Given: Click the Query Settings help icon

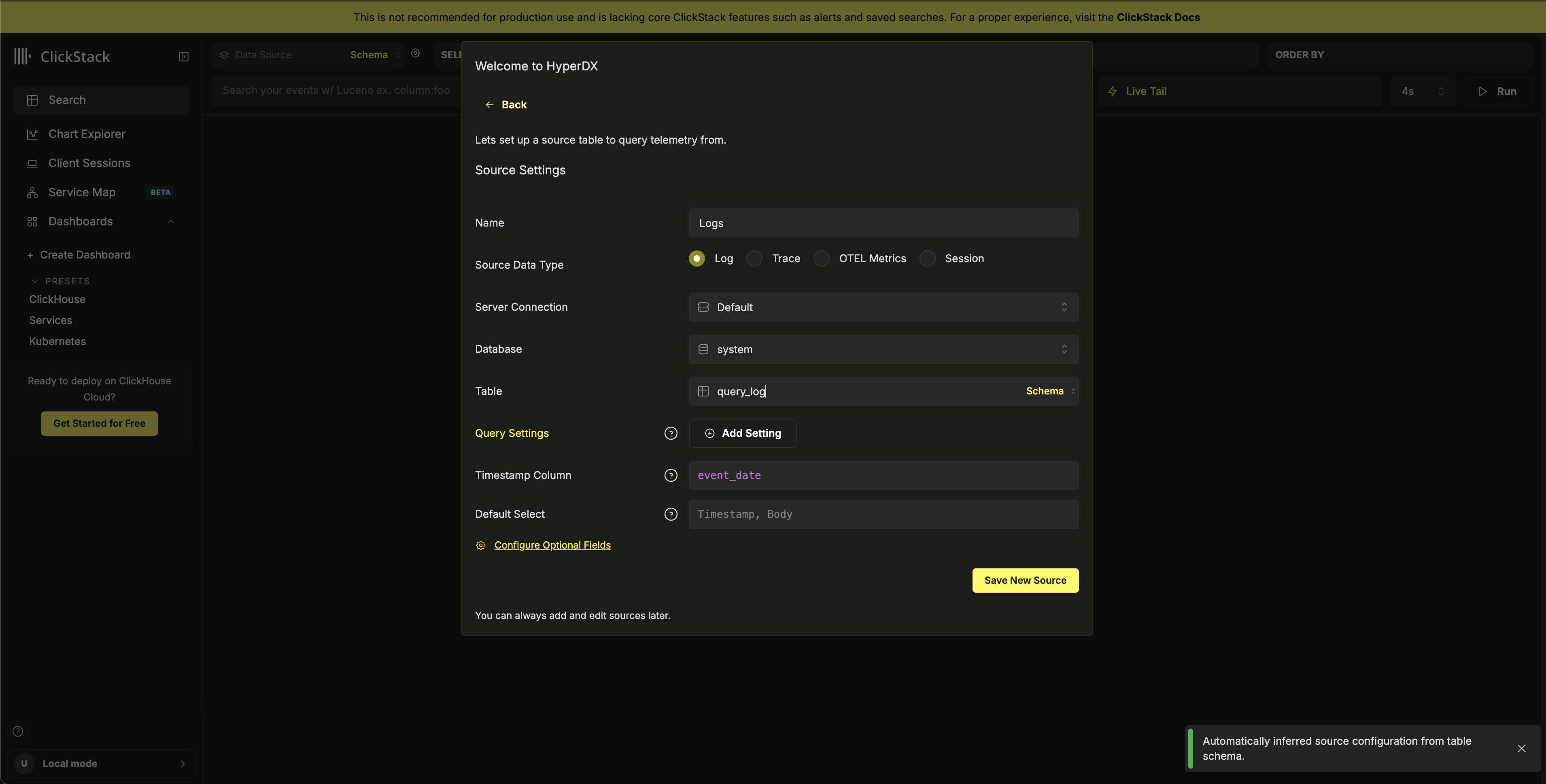Looking at the screenshot, I should [x=670, y=433].
